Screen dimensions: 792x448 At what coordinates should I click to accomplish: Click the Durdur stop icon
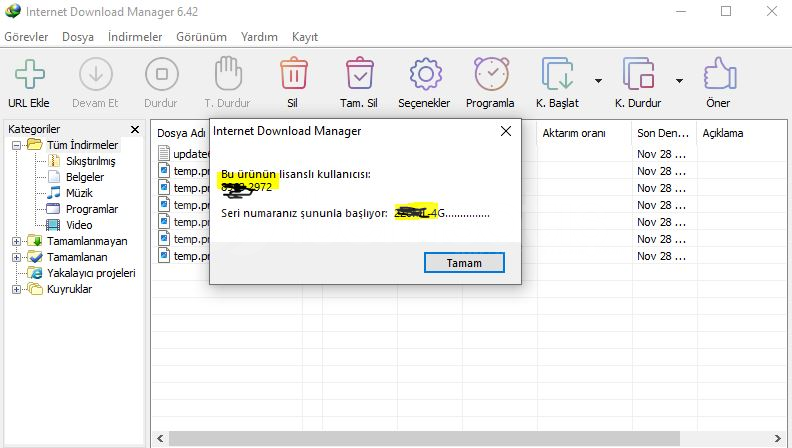[x=162, y=74]
